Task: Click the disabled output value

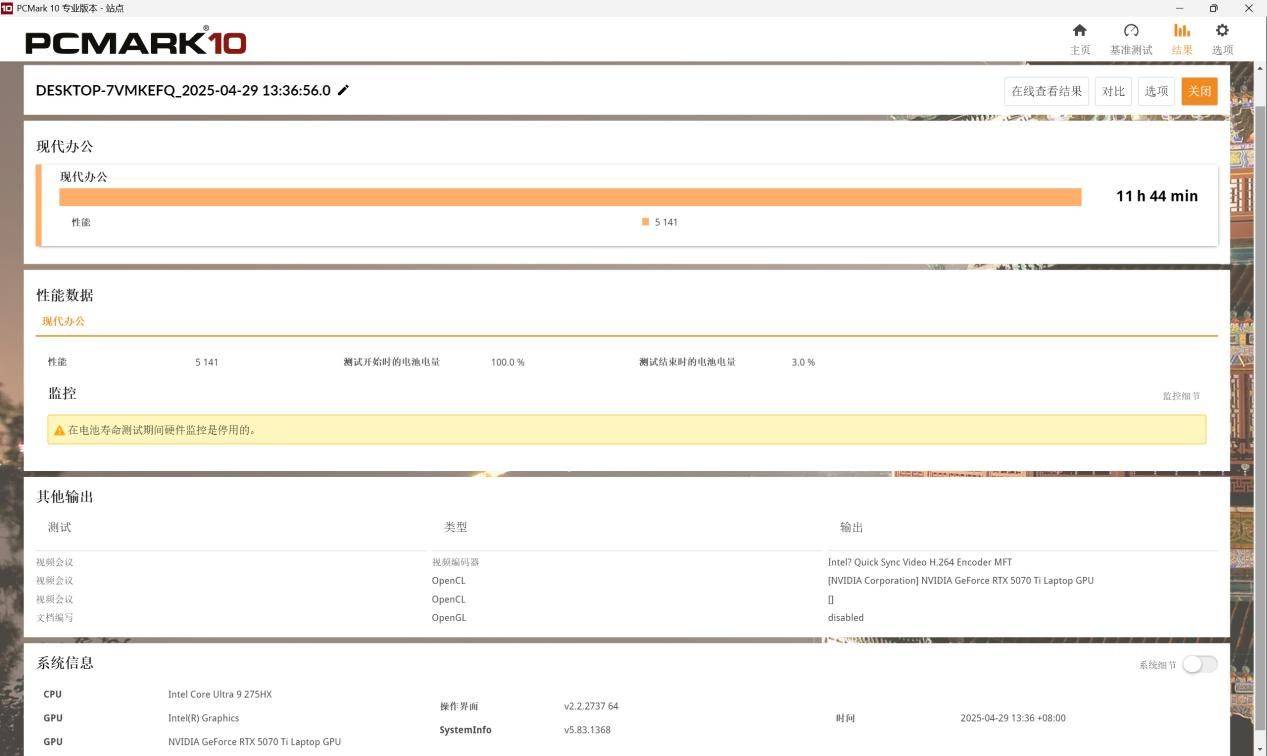Action: tap(846, 617)
